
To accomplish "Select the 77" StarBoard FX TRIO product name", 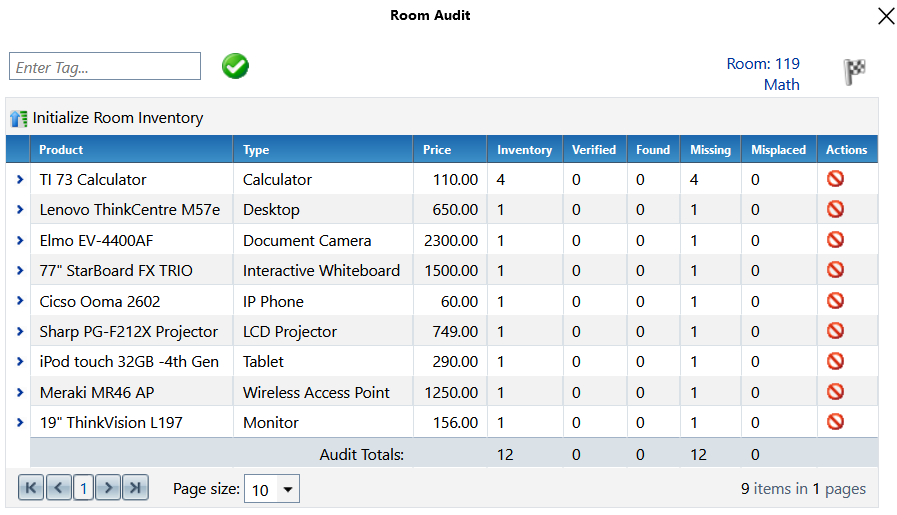I will 116,271.
